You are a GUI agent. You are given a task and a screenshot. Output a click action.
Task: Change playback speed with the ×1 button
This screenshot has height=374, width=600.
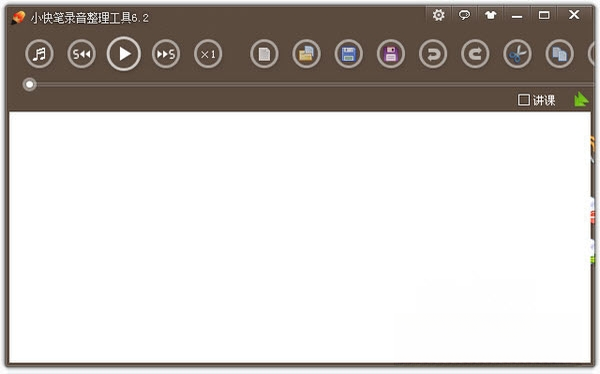coord(208,54)
